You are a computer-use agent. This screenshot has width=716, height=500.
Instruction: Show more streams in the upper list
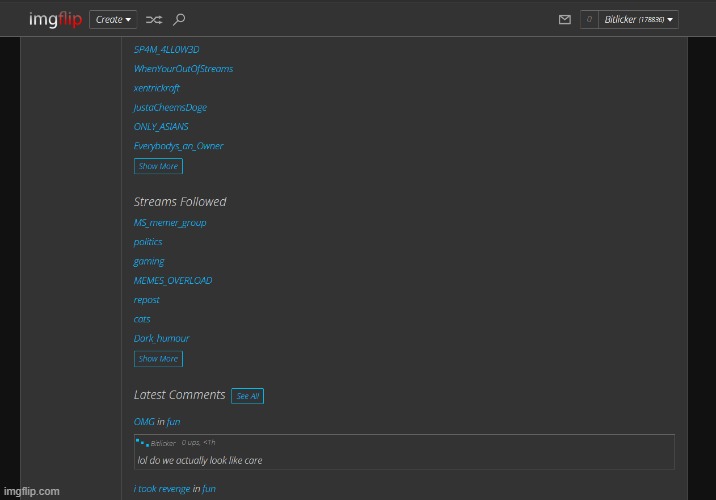[158, 166]
